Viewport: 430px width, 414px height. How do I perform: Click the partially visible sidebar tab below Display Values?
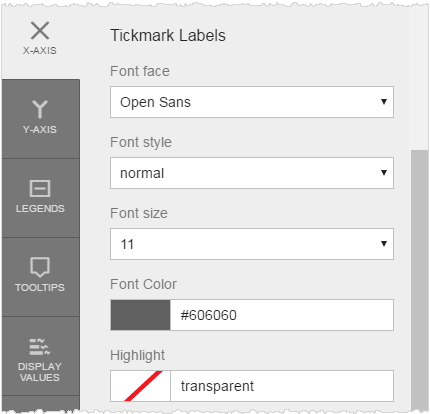tap(41, 403)
